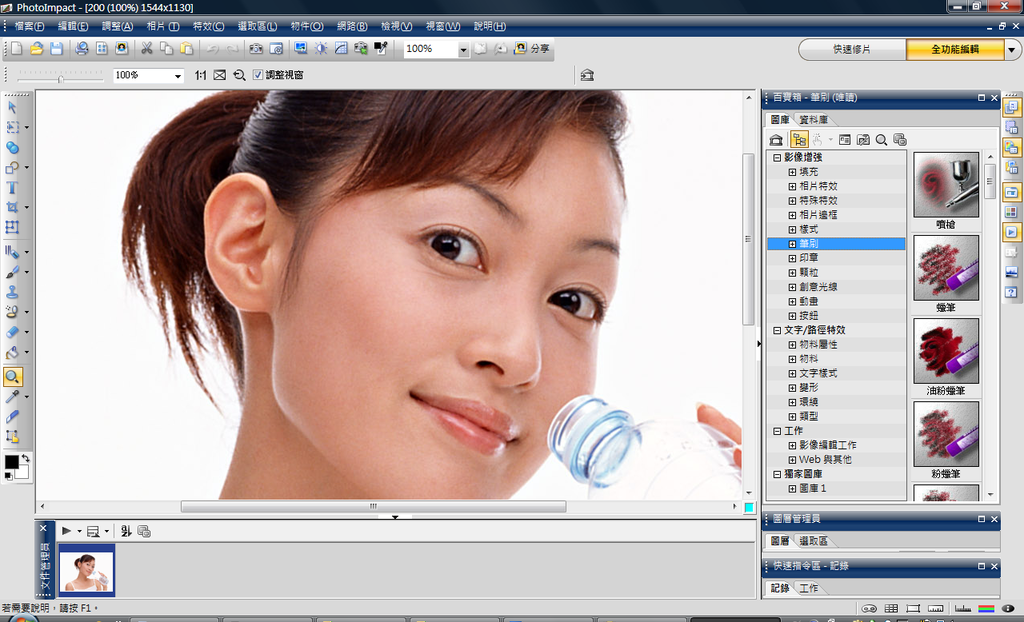Open the attribute bar 100% zoom combo box
1024x622 pixels.
[x=148, y=76]
